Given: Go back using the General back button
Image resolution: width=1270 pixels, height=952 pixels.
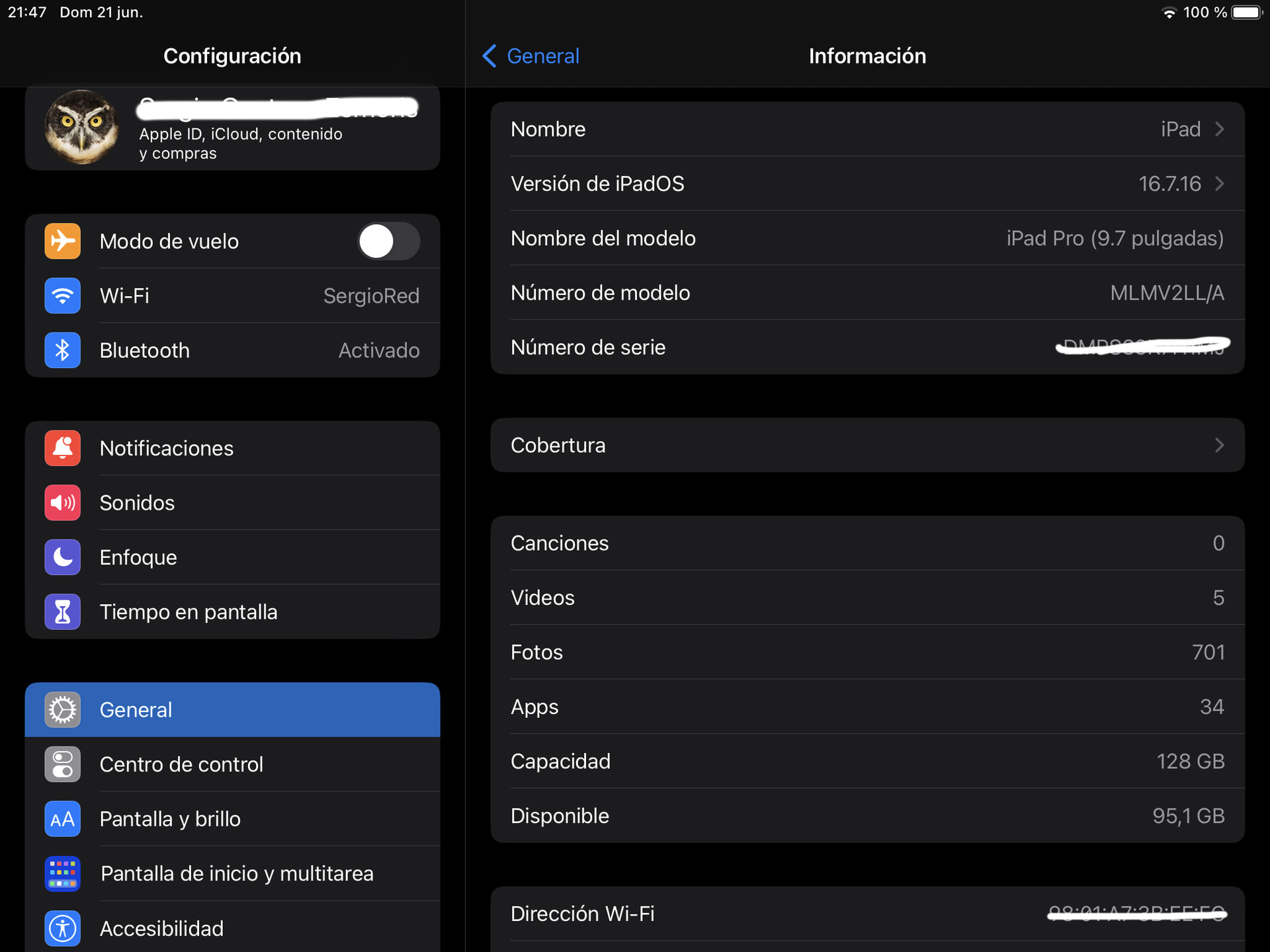Looking at the screenshot, I should pos(531,56).
